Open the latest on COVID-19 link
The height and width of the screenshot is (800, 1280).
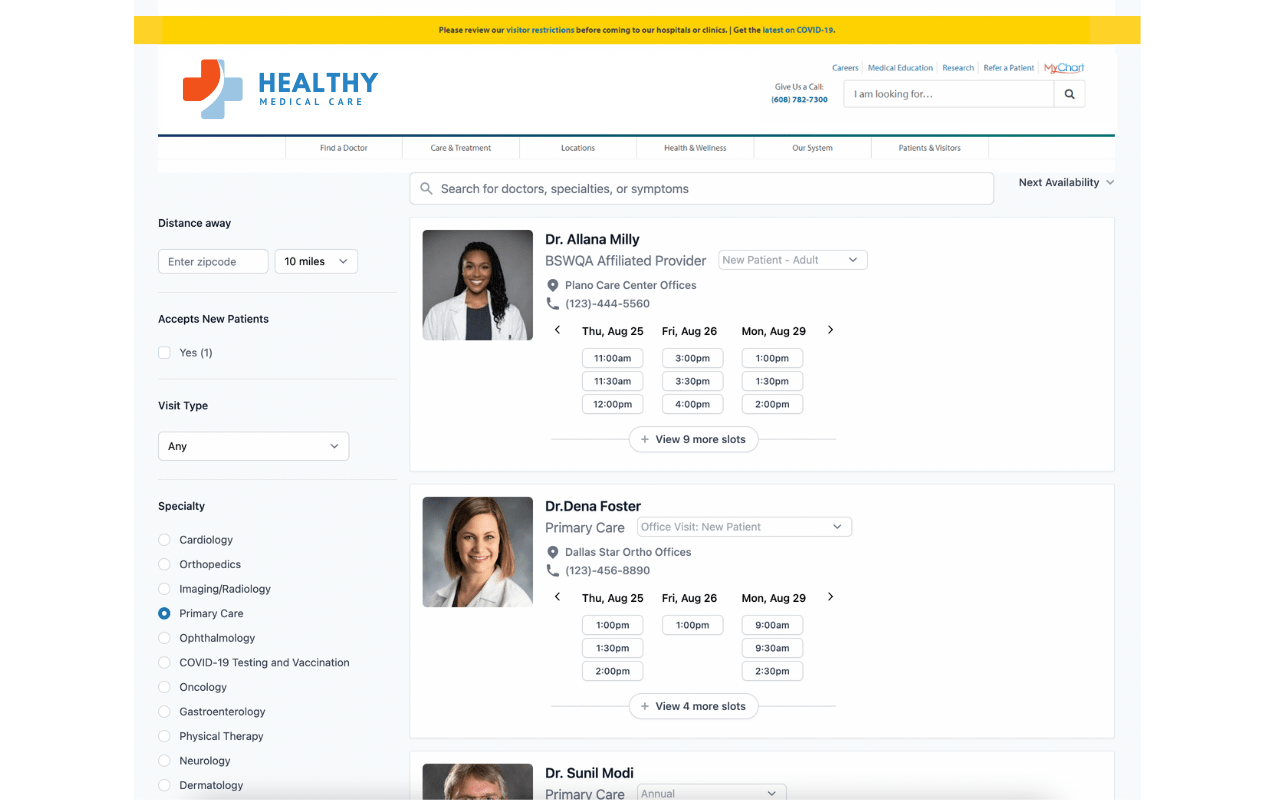coord(798,30)
